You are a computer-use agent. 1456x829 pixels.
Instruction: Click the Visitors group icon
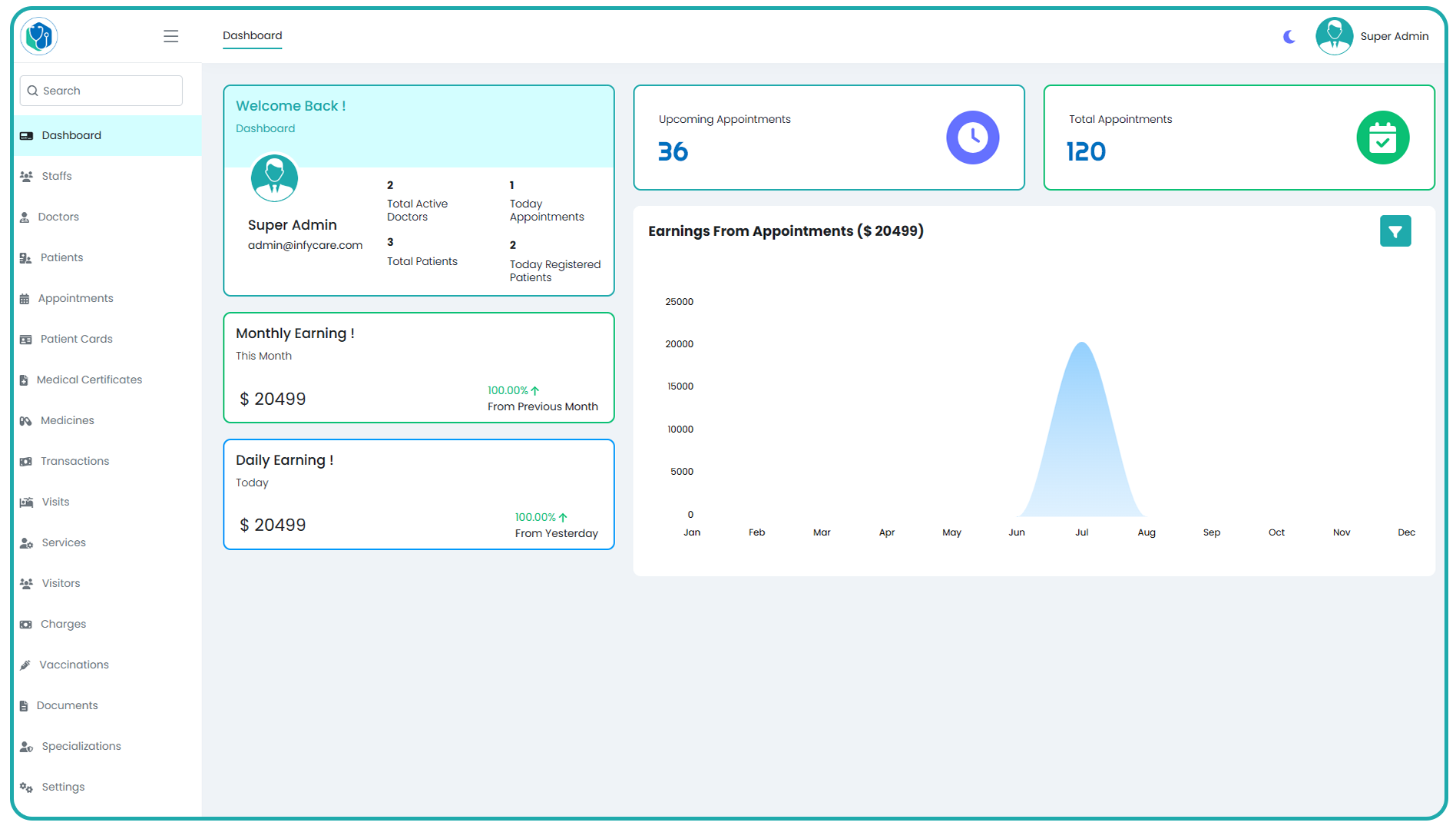(26, 584)
